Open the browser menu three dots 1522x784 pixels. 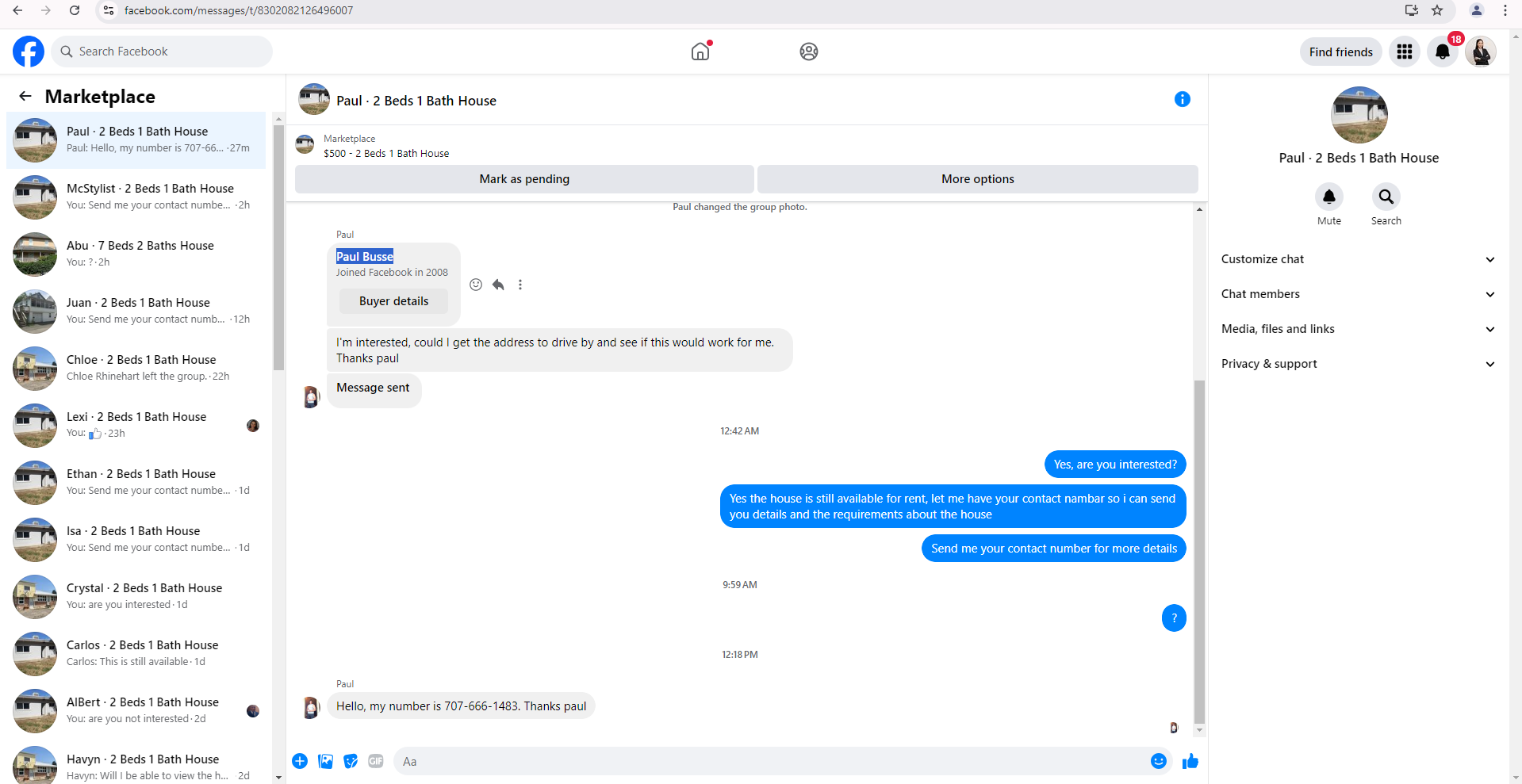tap(1505, 10)
